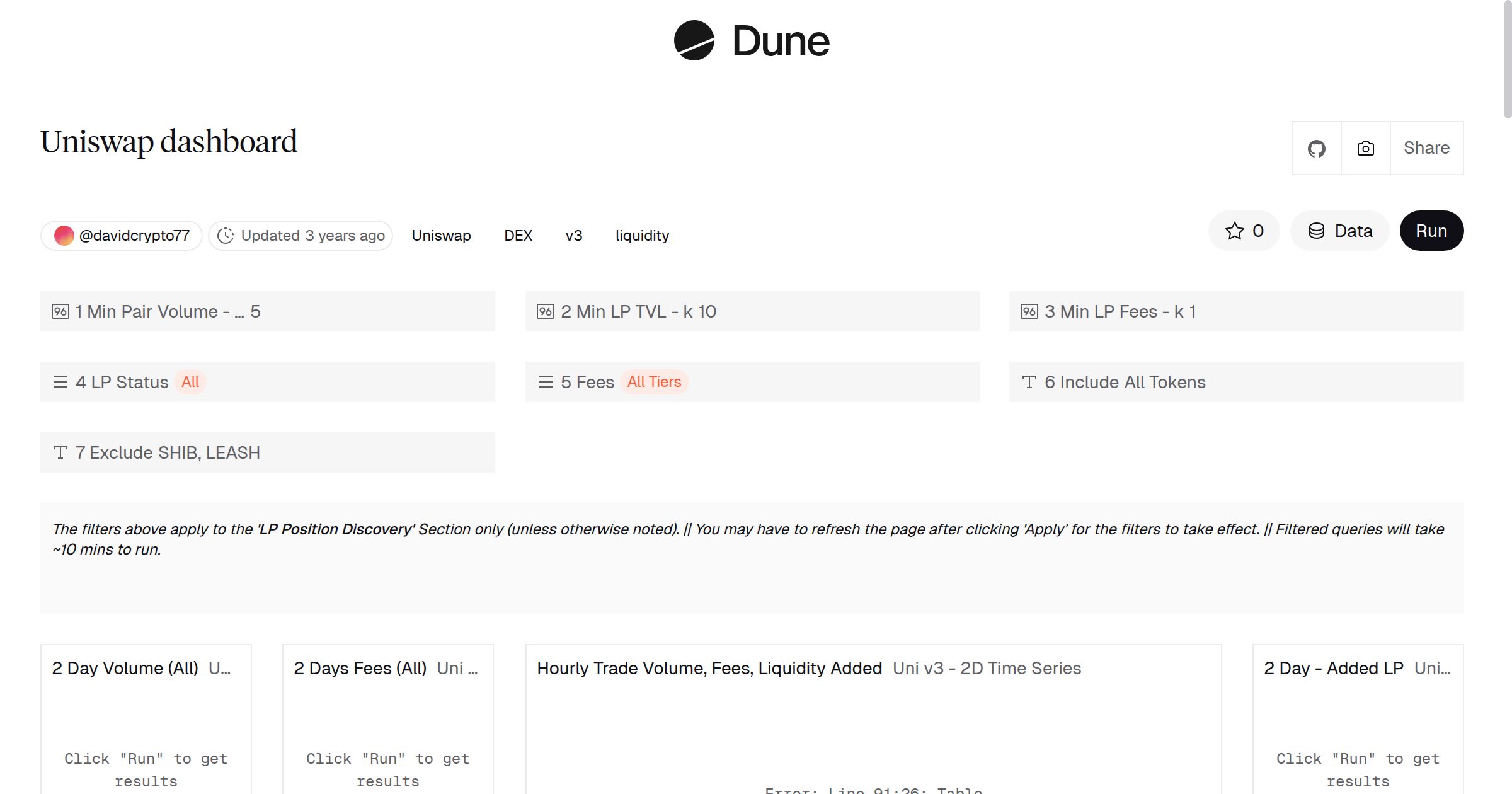Image resolution: width=1512 pixels, height=794 pixels.
Task: Open the GitHub icon link
Action: click(1316, 149)
